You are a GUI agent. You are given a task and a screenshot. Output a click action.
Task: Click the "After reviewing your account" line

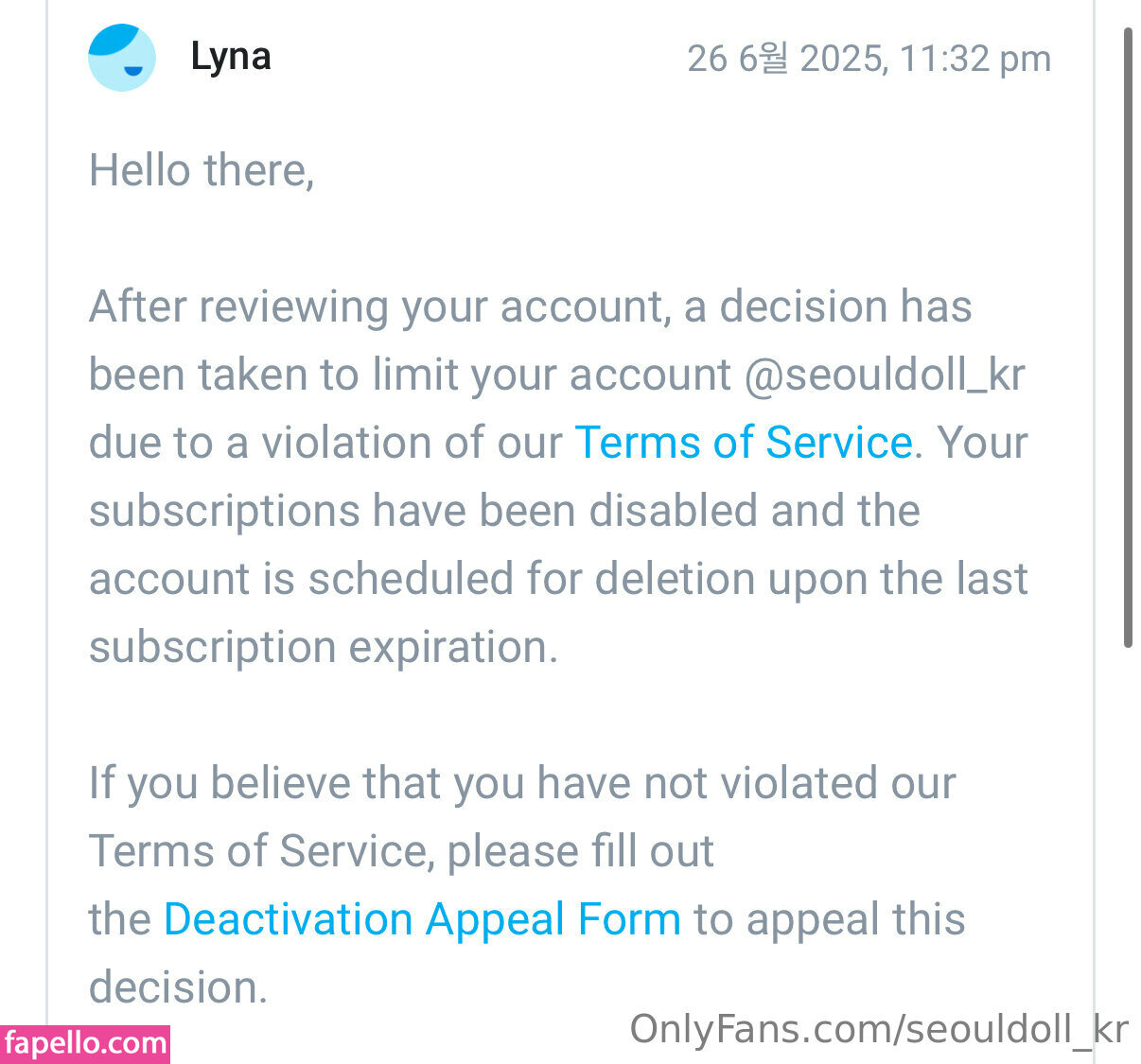coord(530,307)
